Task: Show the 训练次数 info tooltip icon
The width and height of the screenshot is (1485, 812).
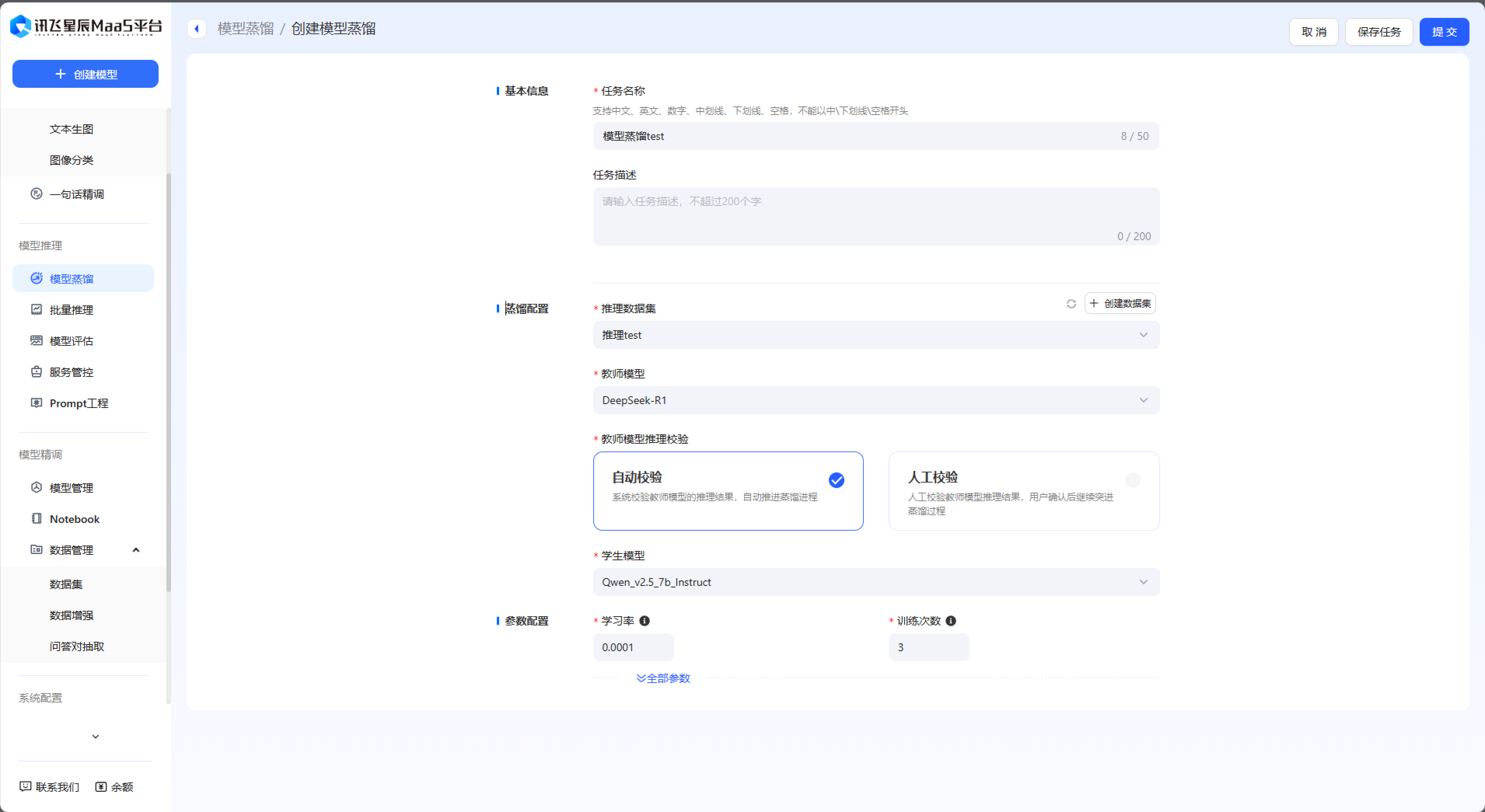Action: 951,621
